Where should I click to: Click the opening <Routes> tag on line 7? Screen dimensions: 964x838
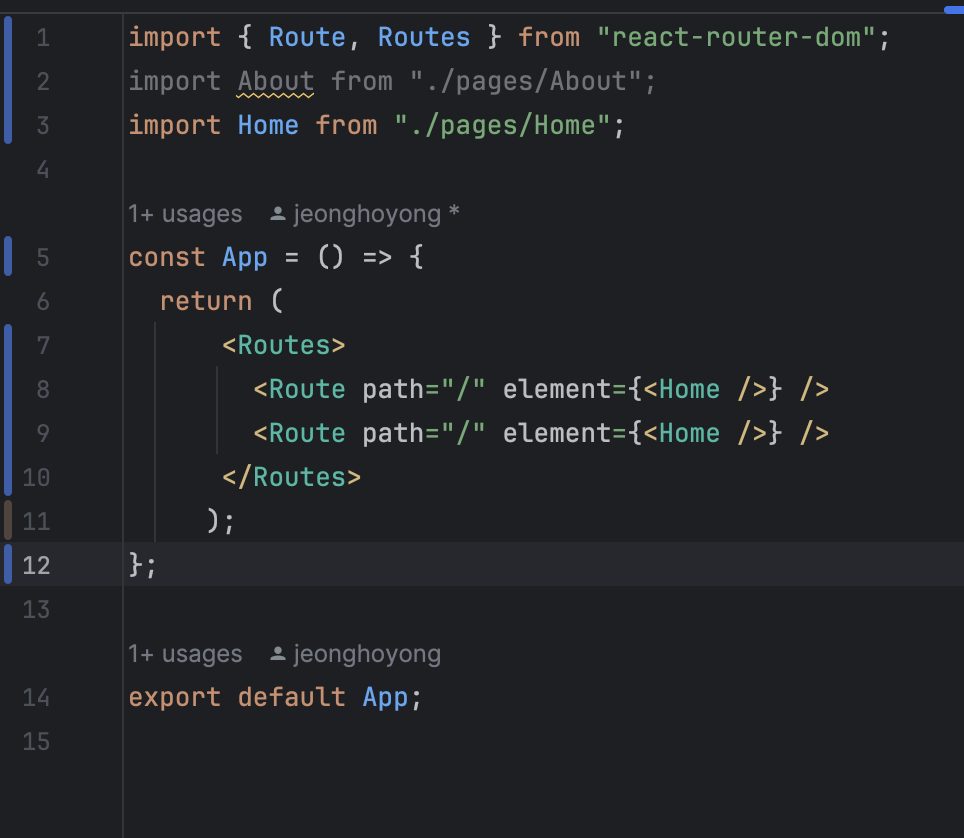(283, 346)
